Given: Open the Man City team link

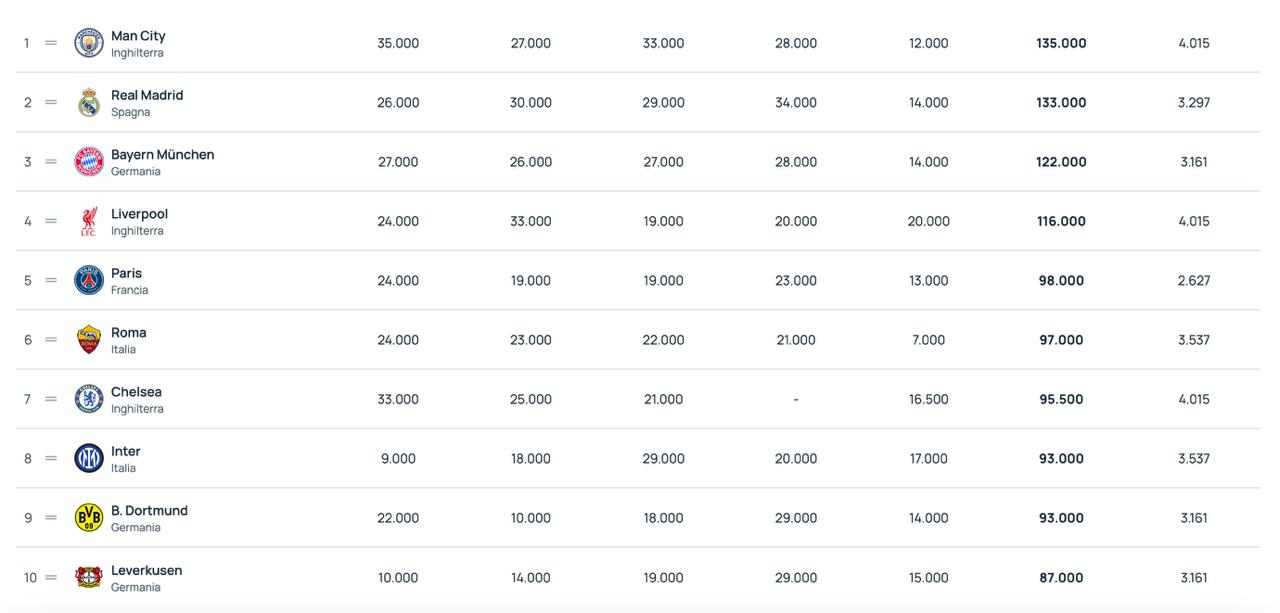Looking at the screenshot, I should (138, 36).
